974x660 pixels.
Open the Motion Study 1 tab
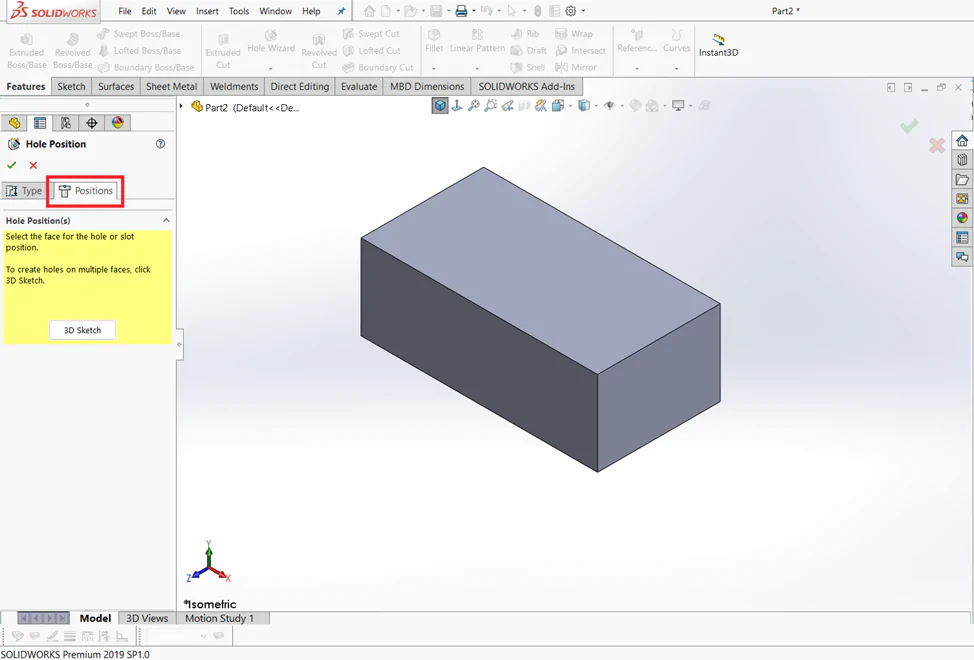(219, 618)
